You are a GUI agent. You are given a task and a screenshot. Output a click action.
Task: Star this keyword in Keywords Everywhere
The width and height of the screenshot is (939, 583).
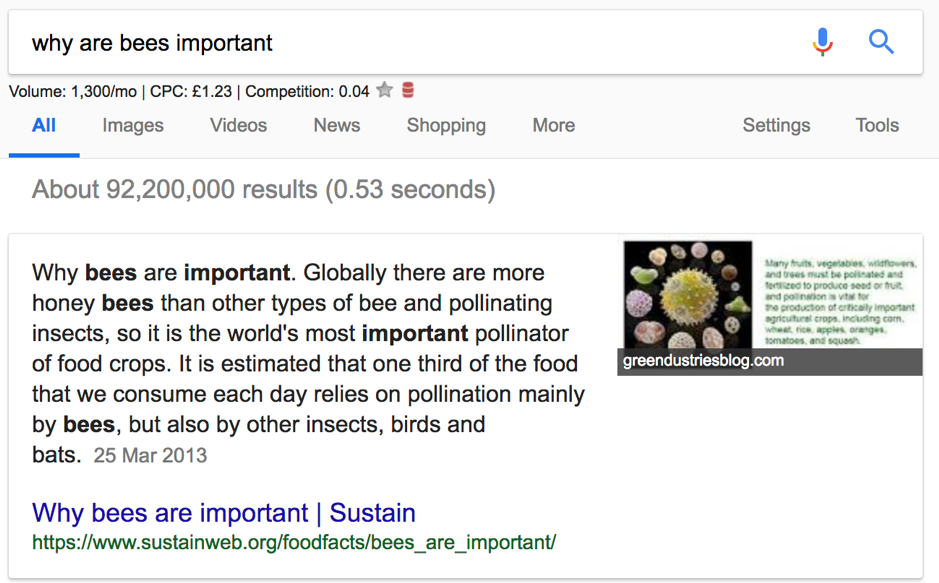click(x=384, y=90)
